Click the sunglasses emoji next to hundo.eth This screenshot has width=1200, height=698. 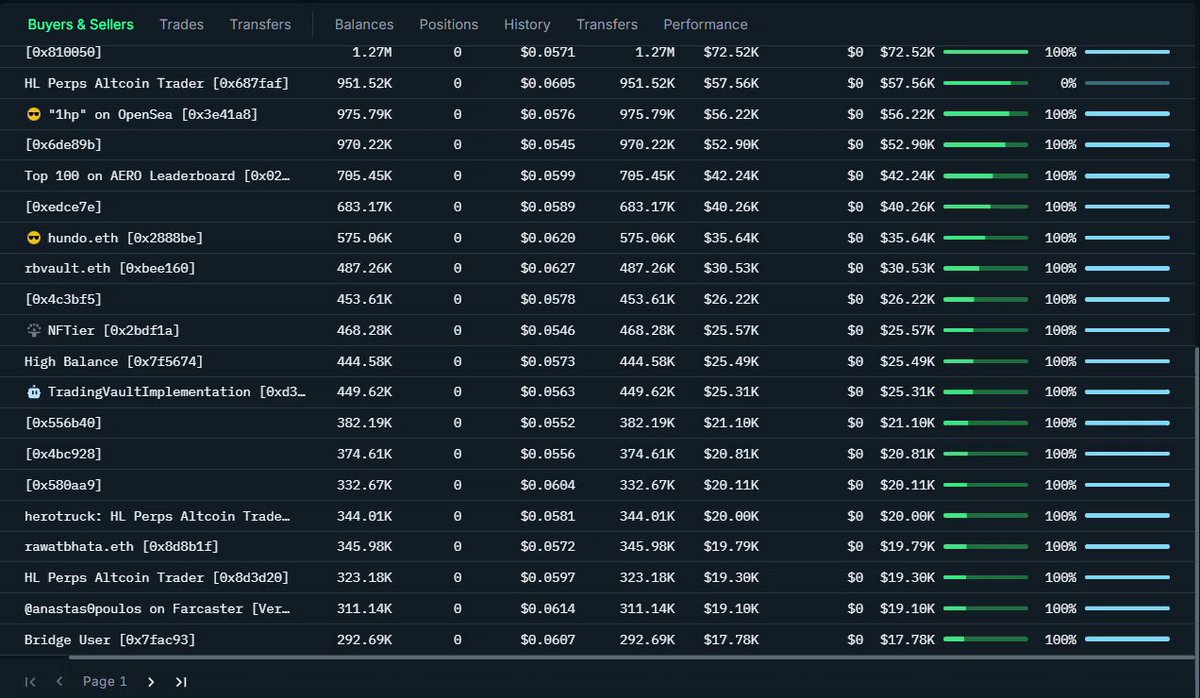pyautogui.click(x=34, y=238)
